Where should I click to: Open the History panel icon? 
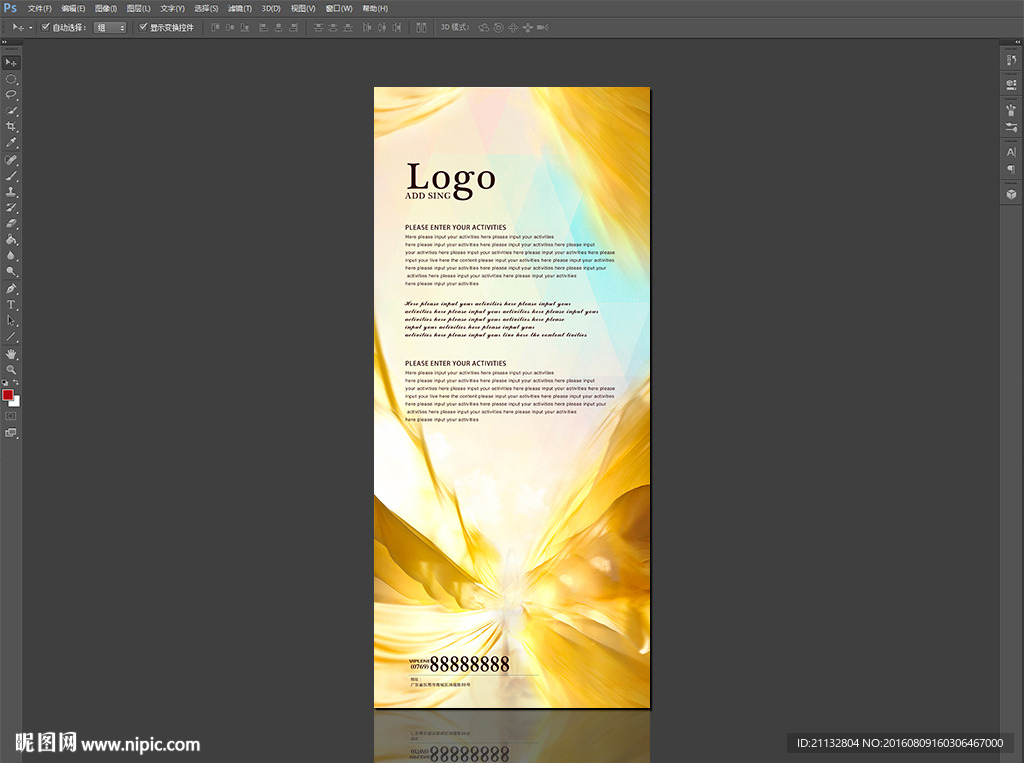point(1011,61)
